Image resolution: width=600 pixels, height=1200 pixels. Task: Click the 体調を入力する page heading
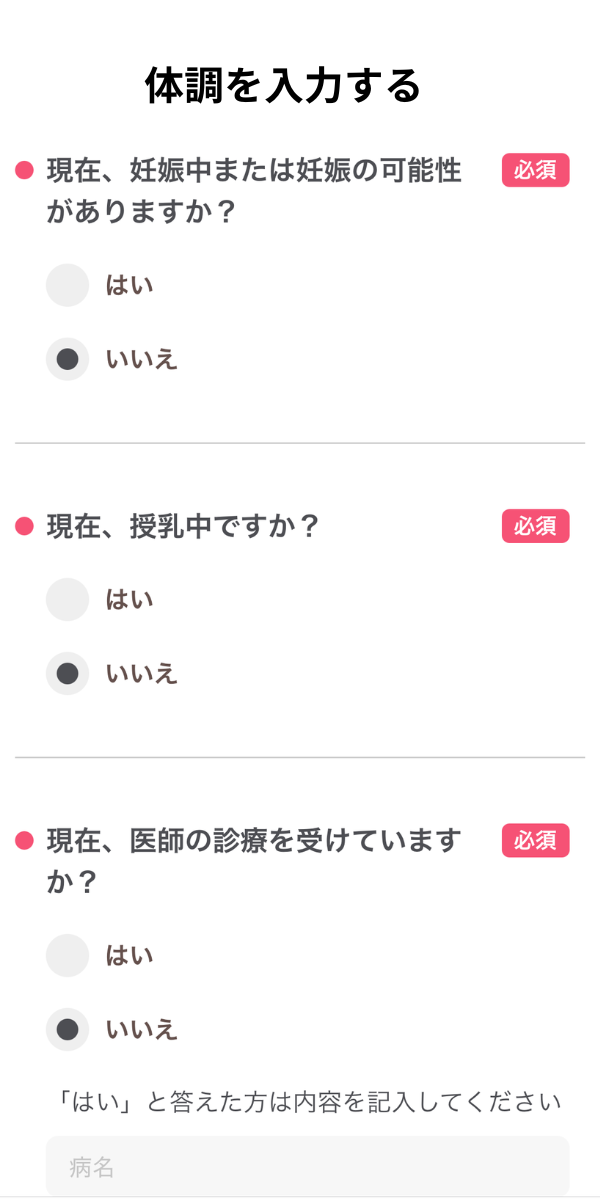click(x=283, y=86)
